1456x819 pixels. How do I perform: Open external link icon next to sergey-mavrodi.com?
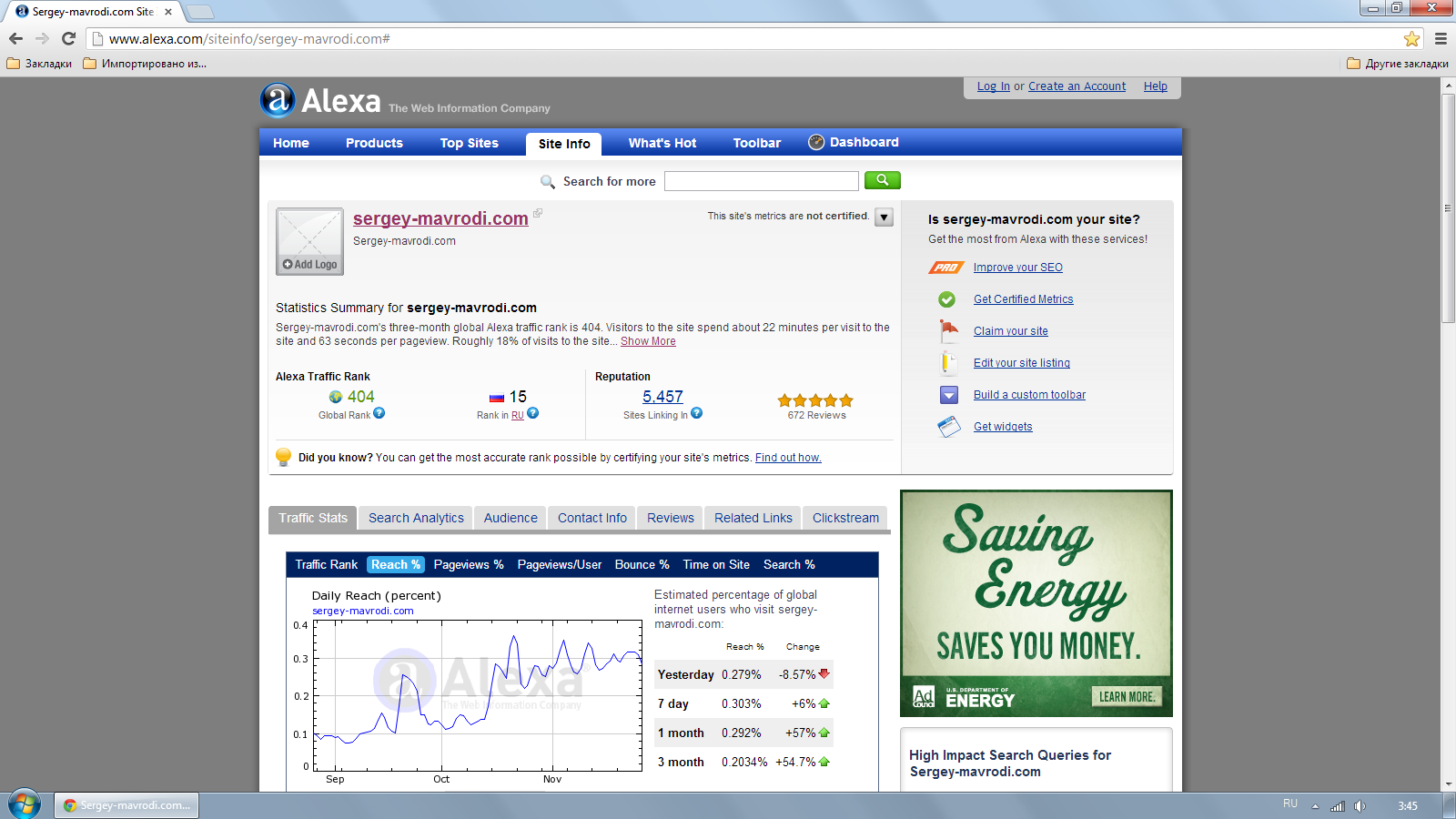[x=538, y=213]
